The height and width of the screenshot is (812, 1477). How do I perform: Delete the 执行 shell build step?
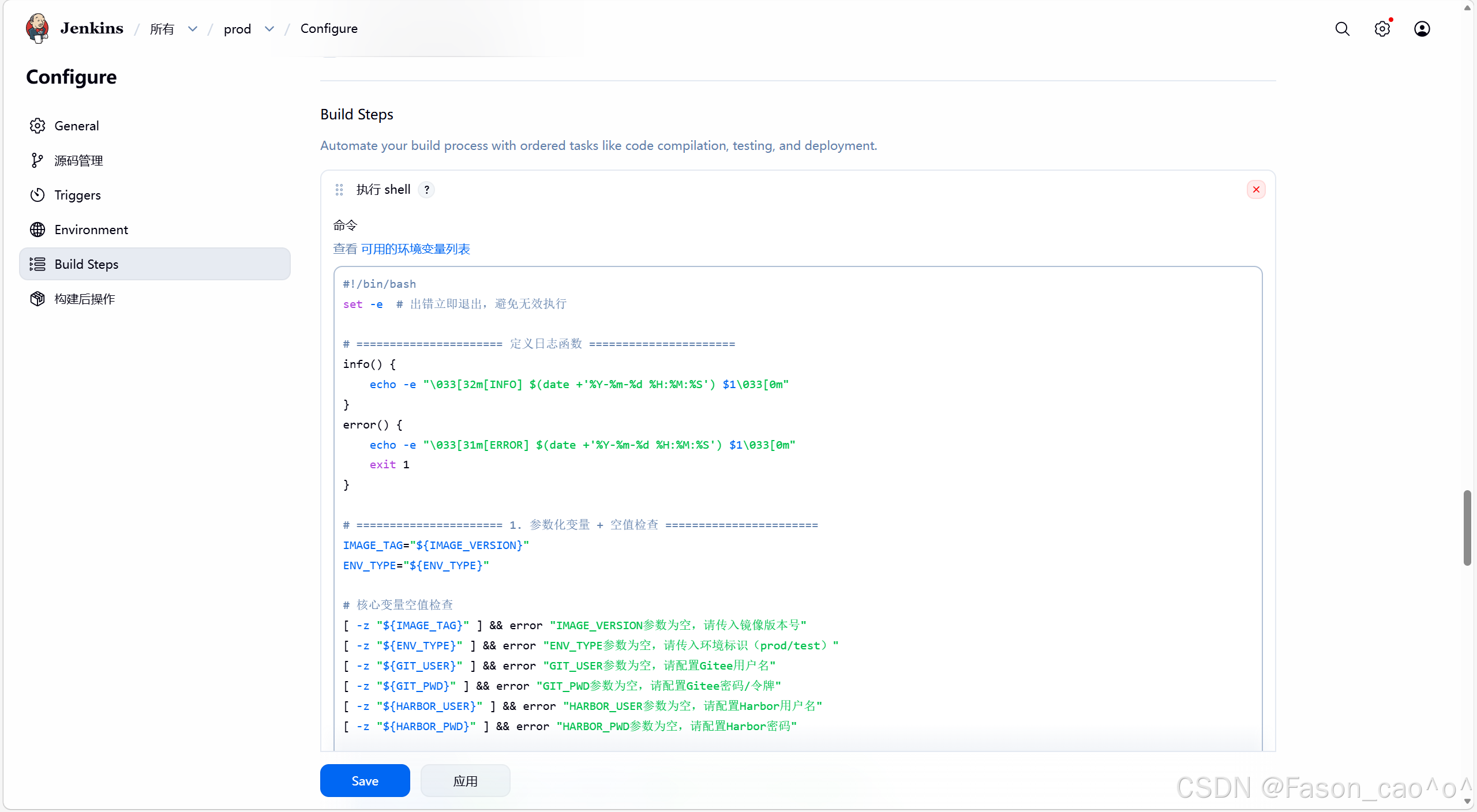pos(1256,190)
